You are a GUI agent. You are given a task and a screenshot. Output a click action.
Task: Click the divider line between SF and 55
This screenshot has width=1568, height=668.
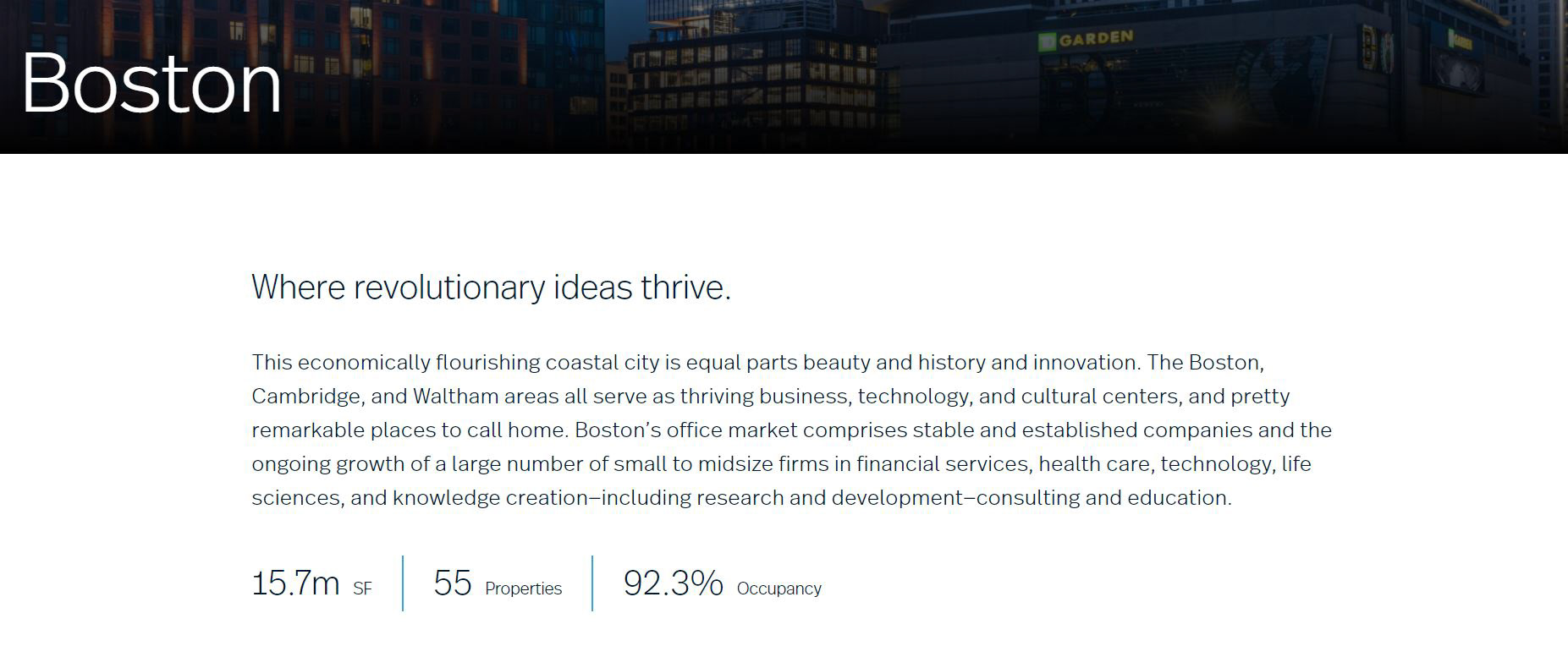pyautogui.click(x=403, y=583)
